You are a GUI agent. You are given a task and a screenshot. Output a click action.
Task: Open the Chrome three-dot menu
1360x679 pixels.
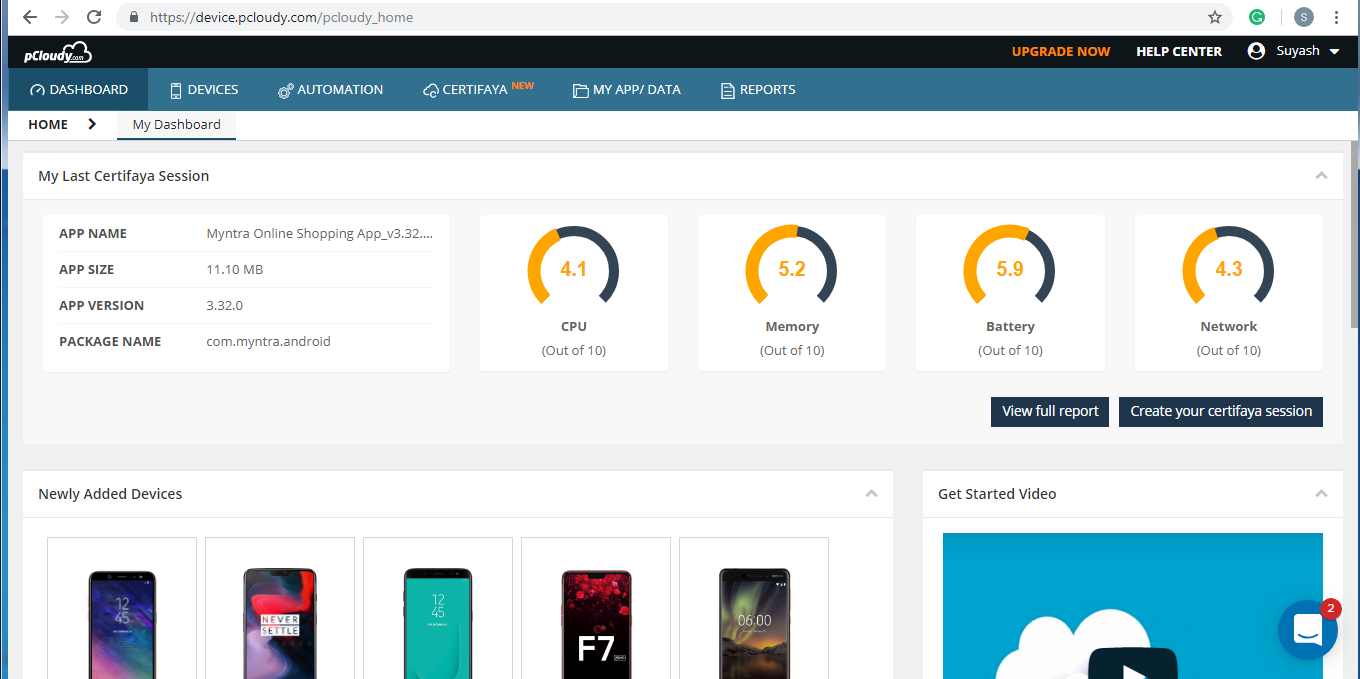click(x=1337, y=17)
